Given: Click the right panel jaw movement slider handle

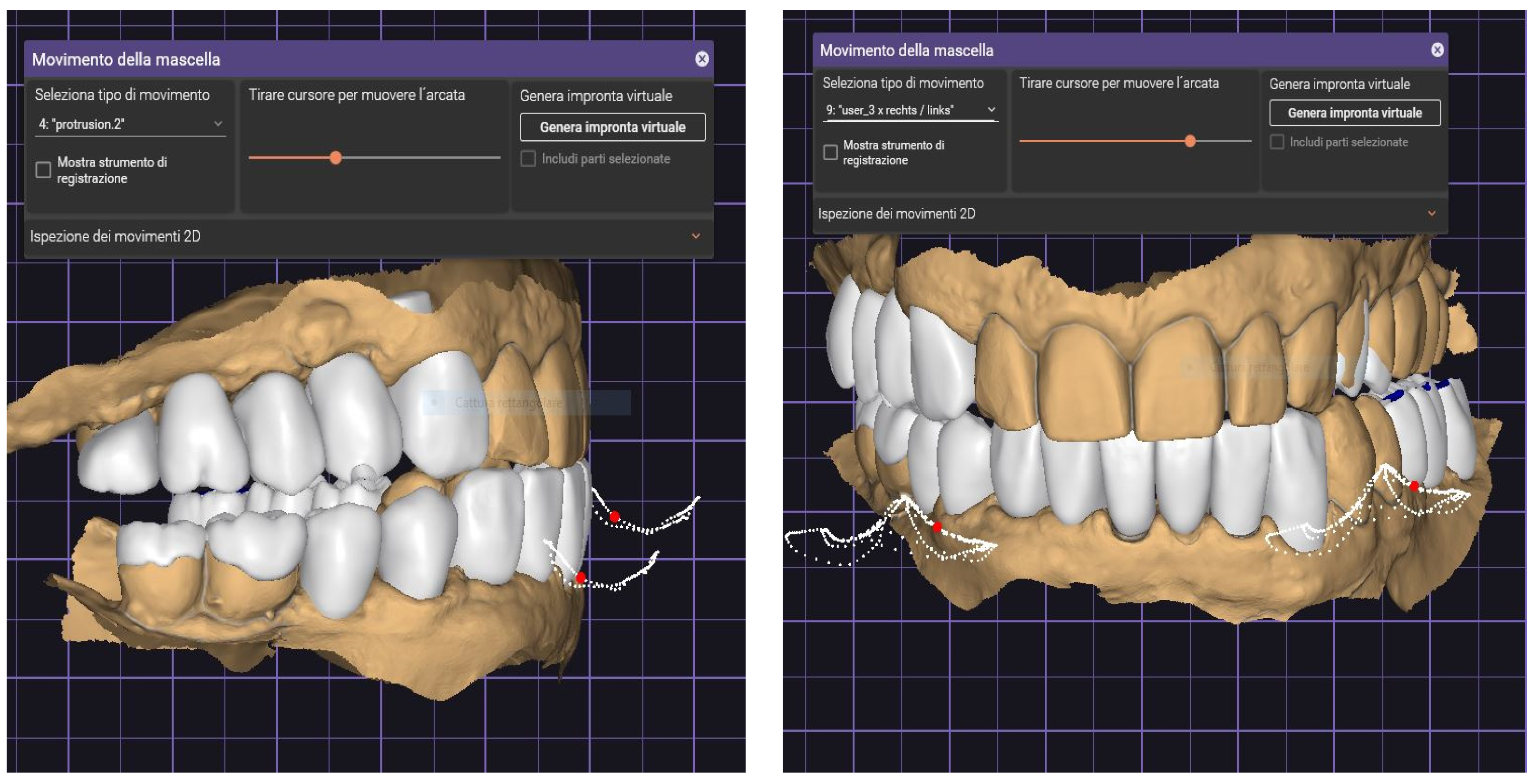Looking at the screenshot, I should coord(1190,141).
